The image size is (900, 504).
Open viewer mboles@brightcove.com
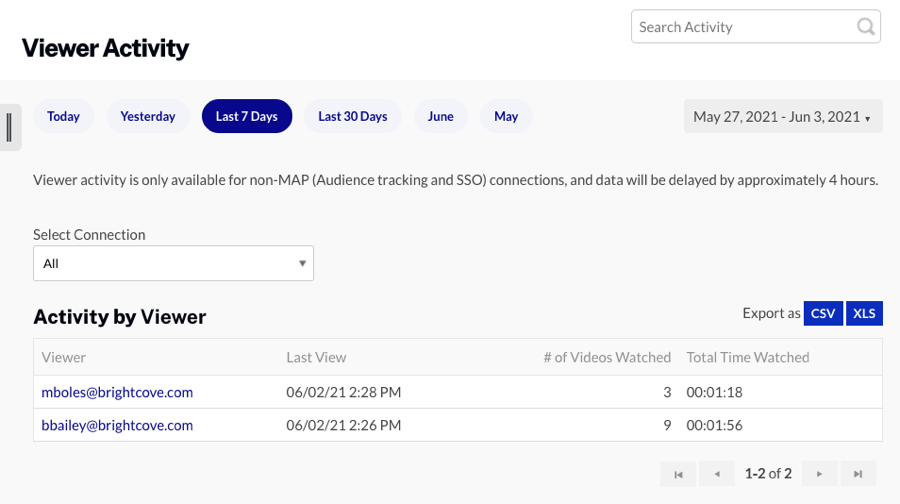point(117,392)
